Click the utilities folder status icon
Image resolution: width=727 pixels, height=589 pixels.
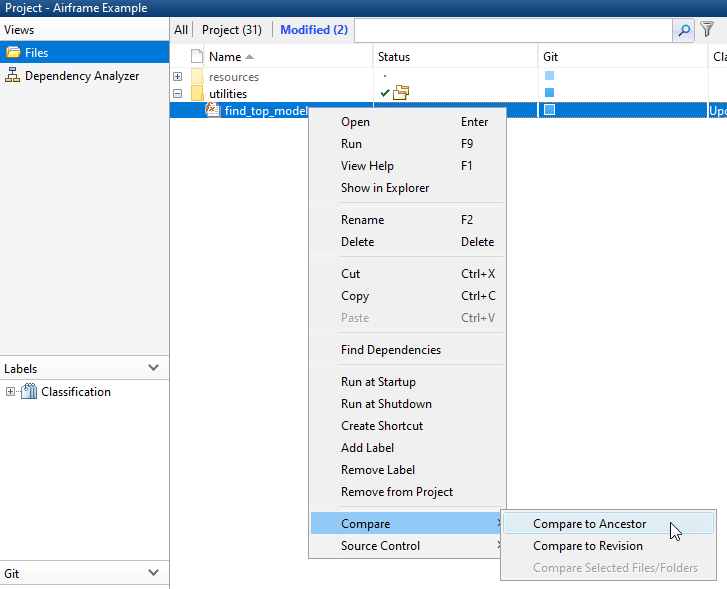(401, 93)
